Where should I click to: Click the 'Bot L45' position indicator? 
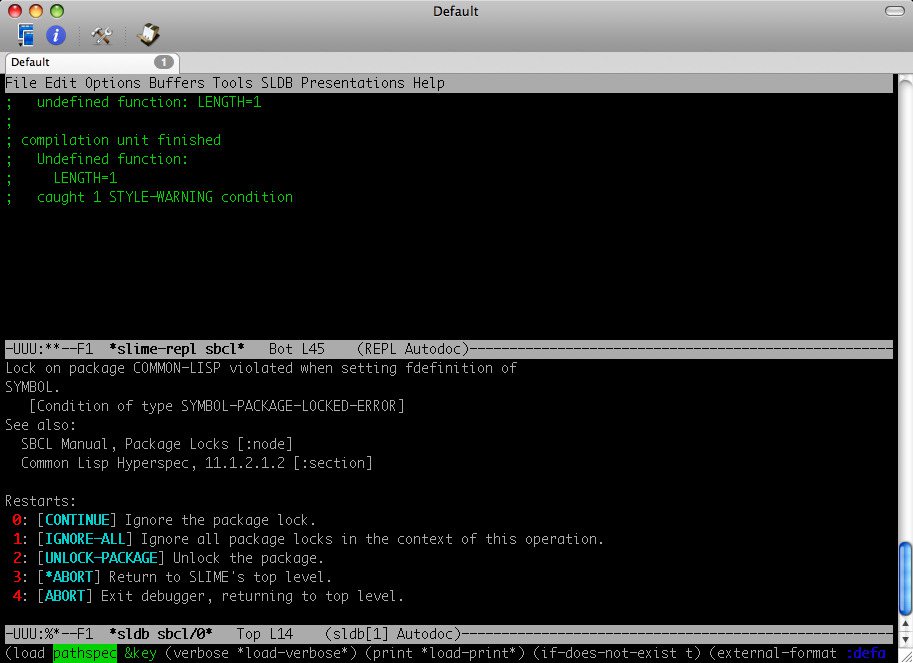(x=296, y=349)
